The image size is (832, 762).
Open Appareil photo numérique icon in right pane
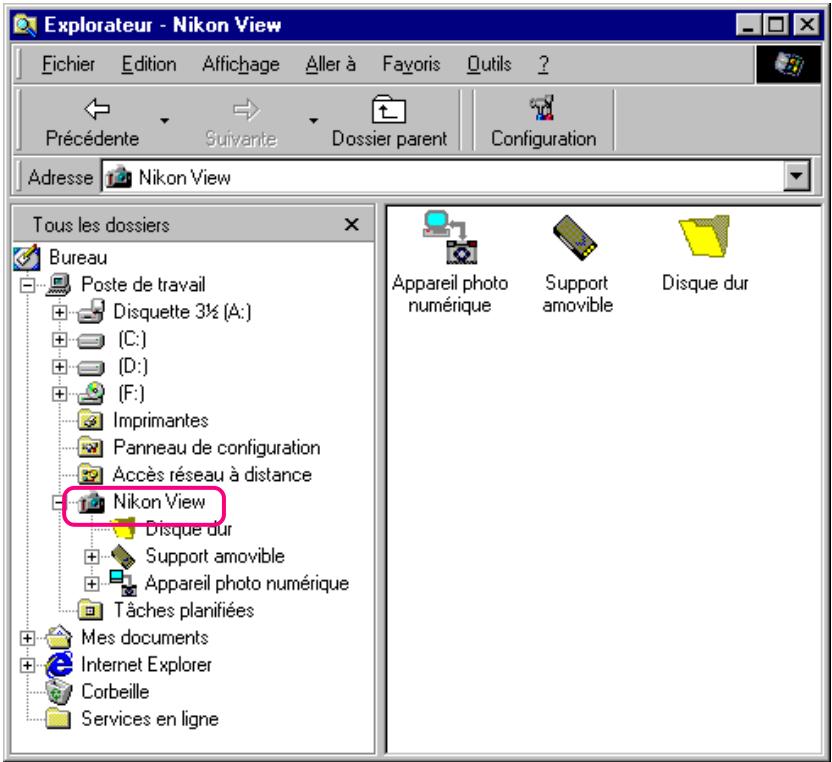point(450,237)
